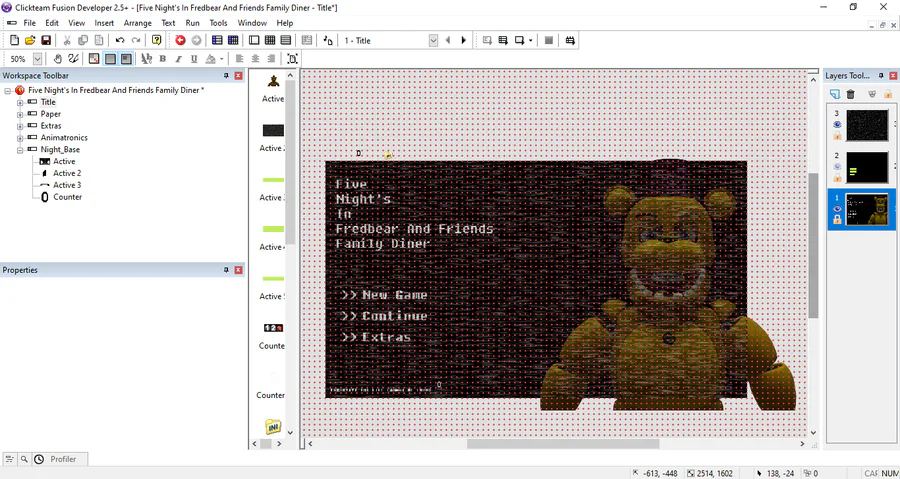Select layer 2 thumbnail

(x=867, y=167)
